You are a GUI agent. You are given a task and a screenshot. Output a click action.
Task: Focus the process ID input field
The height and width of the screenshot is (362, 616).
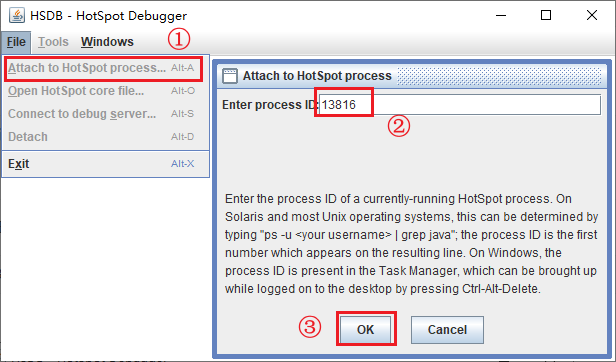[460, 105]
